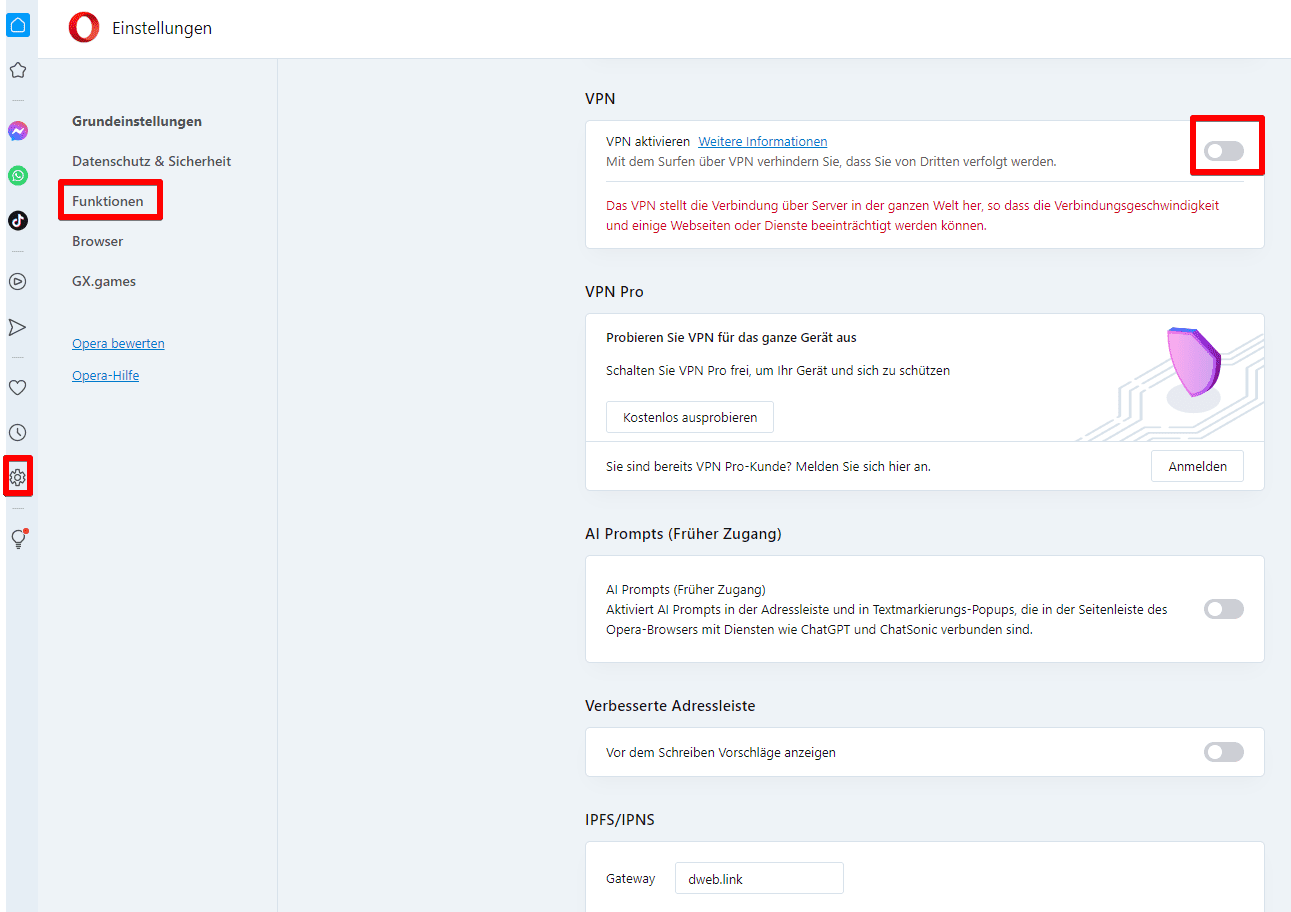
Task: Launch TikTok from the sidebar
Action: click(18, 221)
